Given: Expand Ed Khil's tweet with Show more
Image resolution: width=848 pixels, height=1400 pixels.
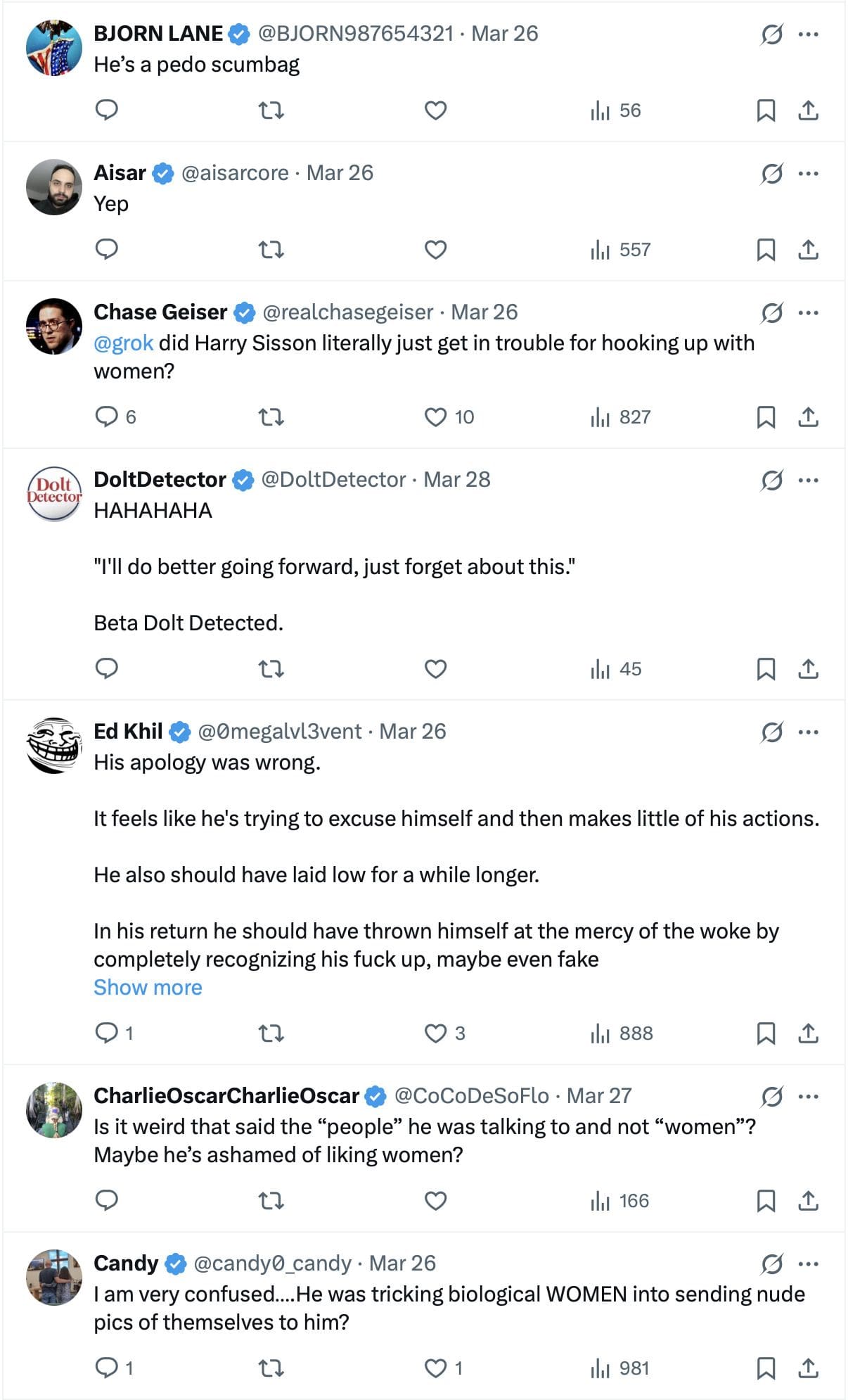Looking at the screenshot, I should pyautogui.click(x=148, y=988).
